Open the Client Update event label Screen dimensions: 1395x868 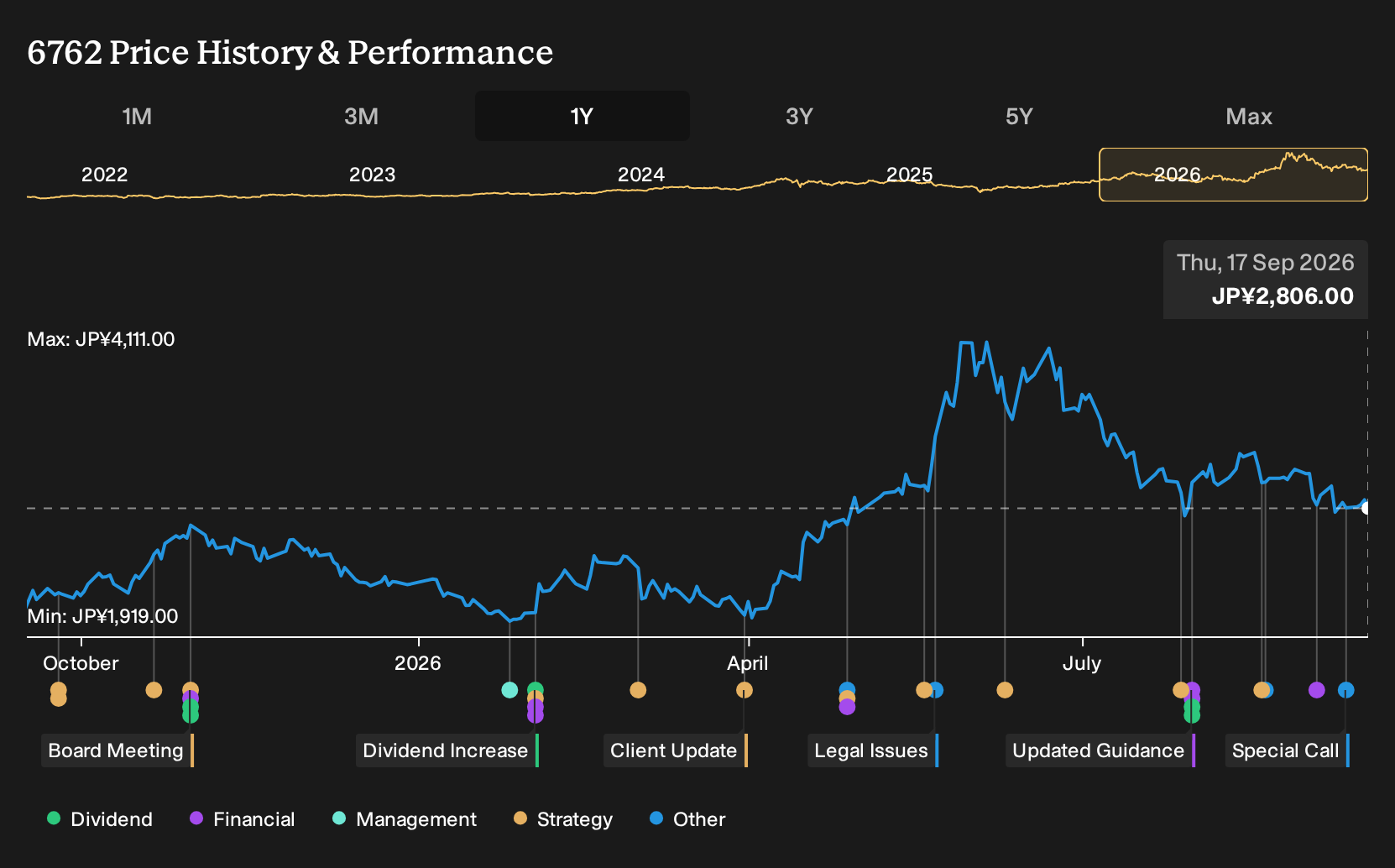tap(676, 750)
